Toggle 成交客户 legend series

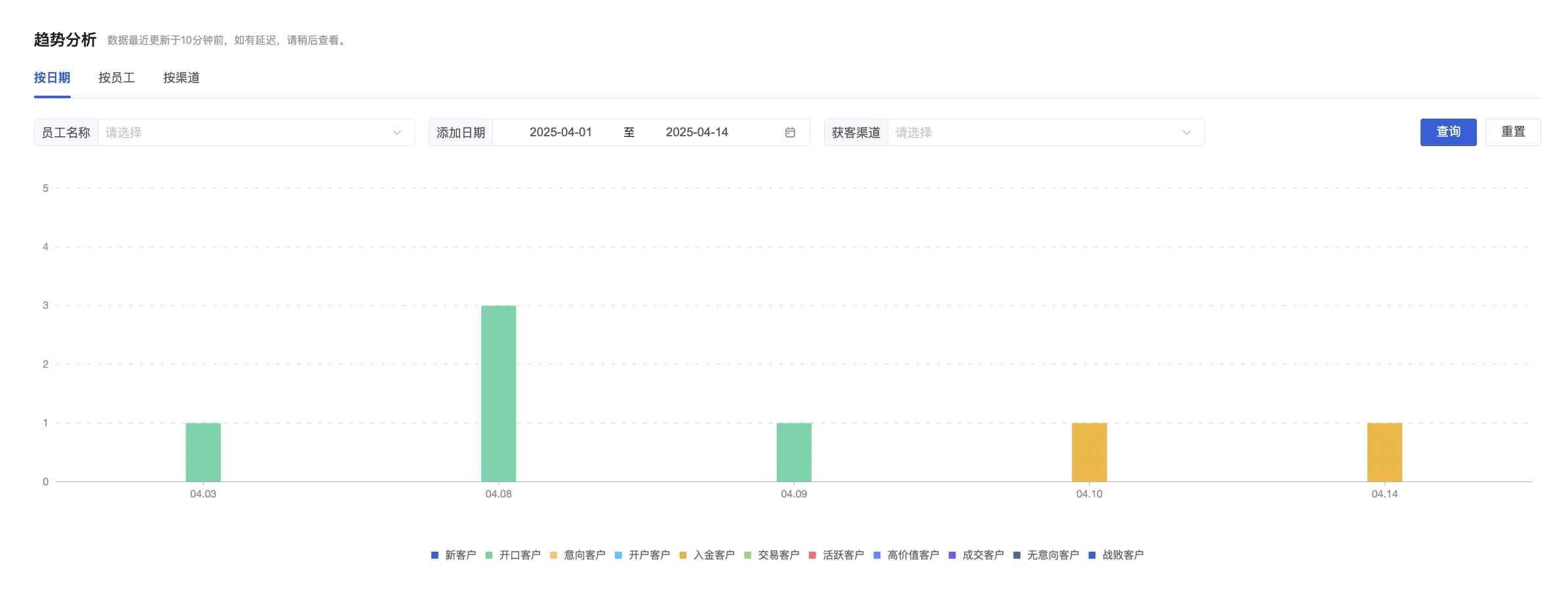(977, 555)
